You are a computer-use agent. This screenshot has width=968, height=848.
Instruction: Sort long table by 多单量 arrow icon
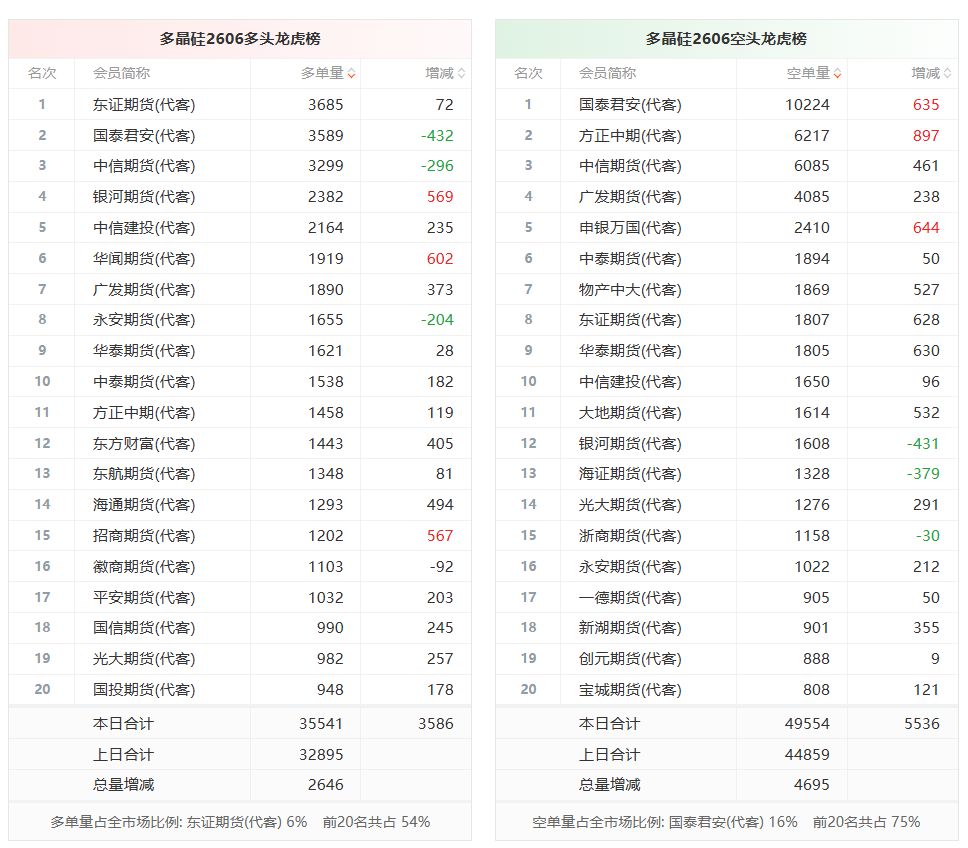coord(351,73)
